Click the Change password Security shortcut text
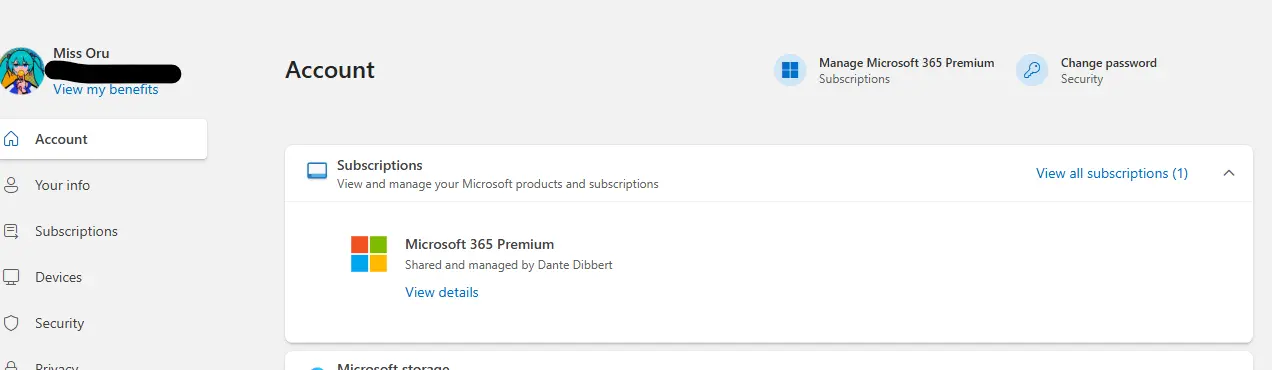The image size is (1272, 370). tap(1108, 70)
